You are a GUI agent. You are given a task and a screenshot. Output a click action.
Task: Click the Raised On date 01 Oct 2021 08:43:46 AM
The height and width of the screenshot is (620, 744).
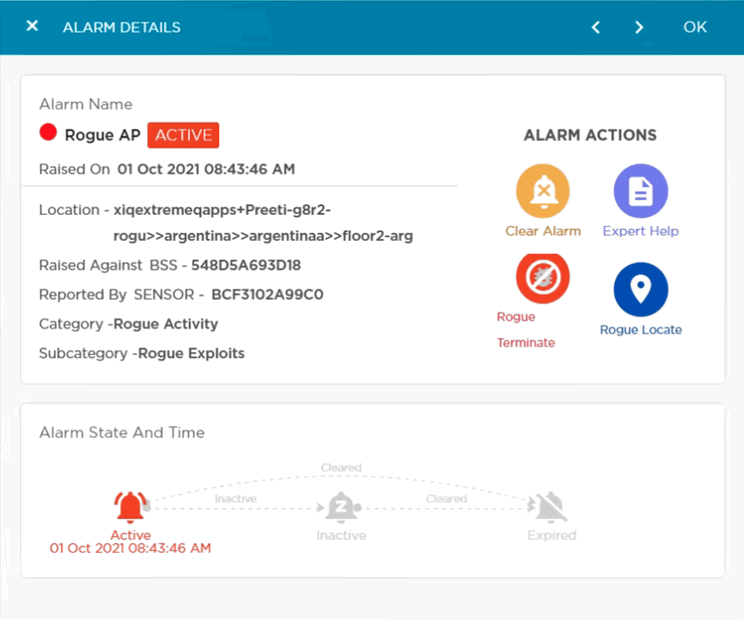coord(206,169)
